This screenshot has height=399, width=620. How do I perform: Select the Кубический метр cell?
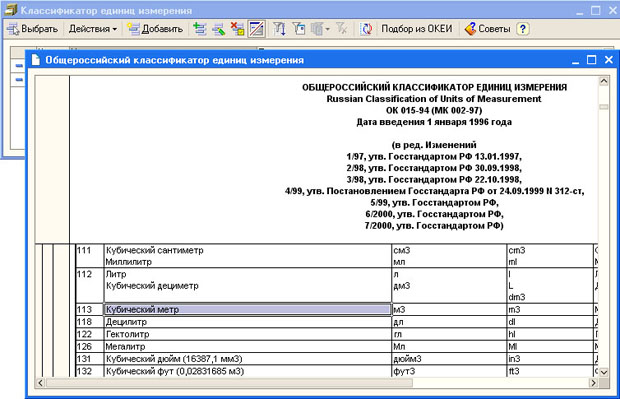248,310
